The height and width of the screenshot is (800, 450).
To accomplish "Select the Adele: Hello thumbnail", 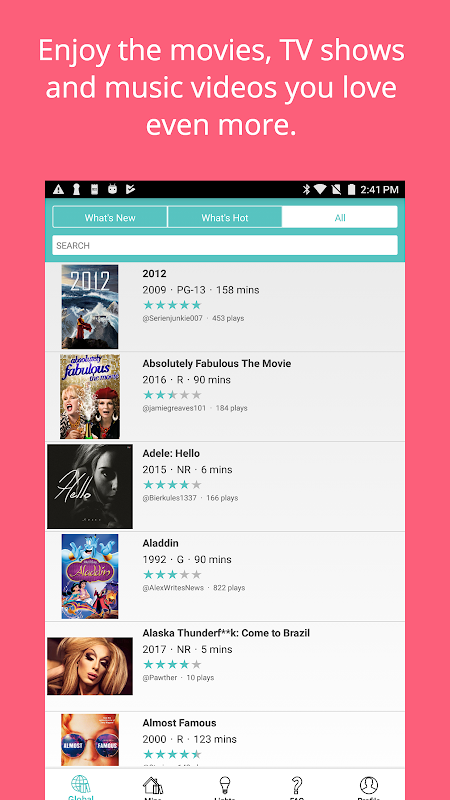I will pyautogui.click(x=90, y=486).
